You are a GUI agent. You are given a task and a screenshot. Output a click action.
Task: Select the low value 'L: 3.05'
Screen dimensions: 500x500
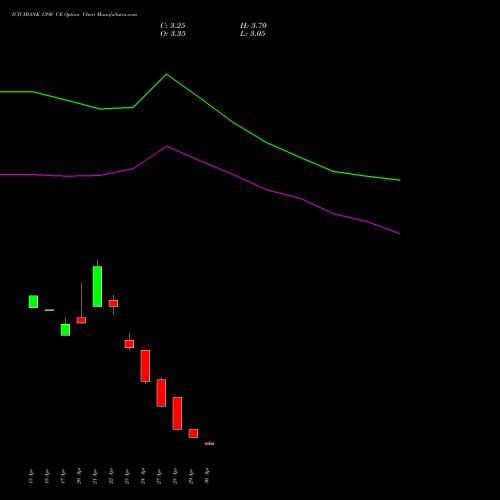point(253,34)
